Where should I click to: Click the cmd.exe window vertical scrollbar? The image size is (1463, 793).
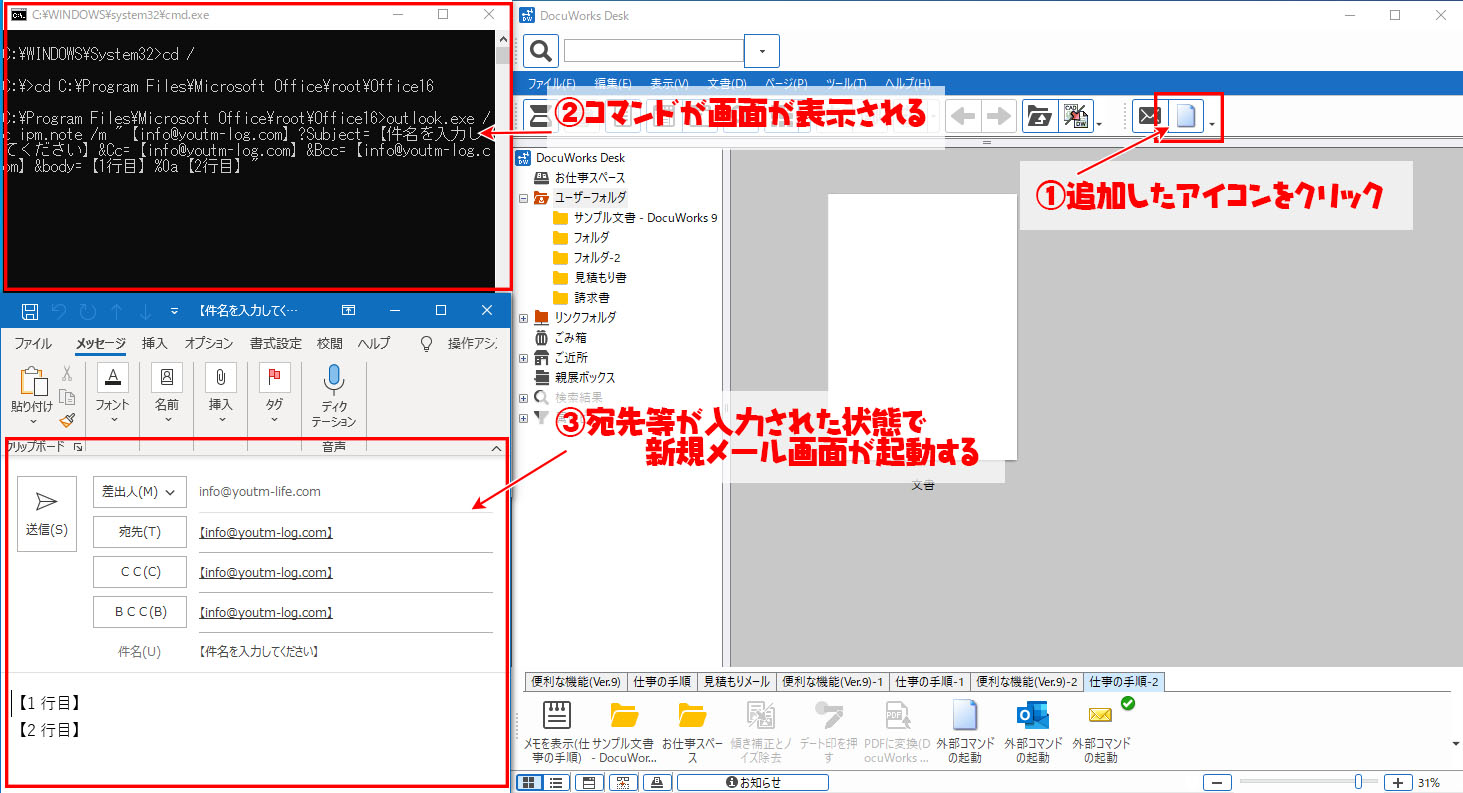(502, 160)
